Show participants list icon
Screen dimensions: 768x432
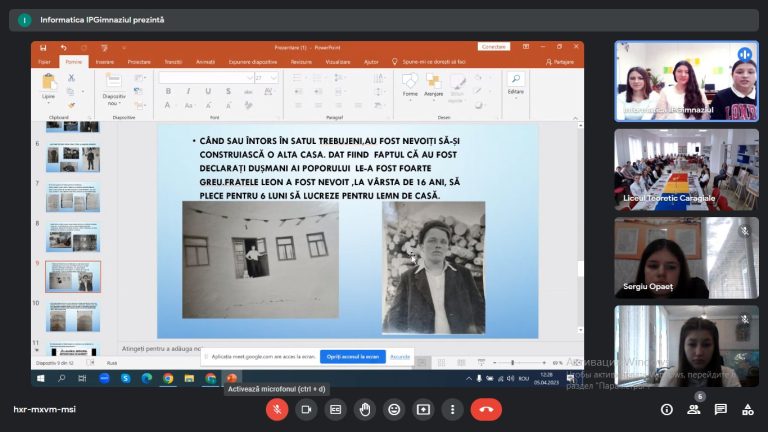(x=694, y=409)
